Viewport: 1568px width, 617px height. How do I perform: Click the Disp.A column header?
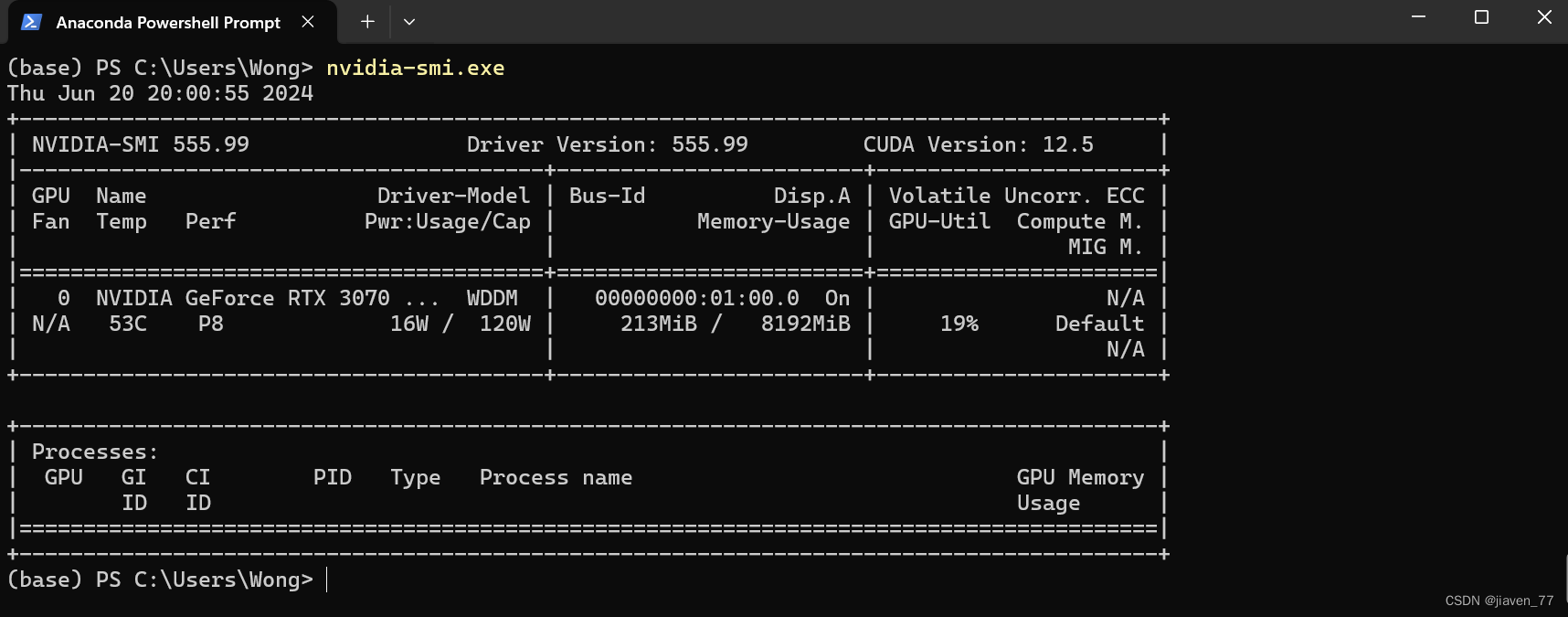coord(812,196)
